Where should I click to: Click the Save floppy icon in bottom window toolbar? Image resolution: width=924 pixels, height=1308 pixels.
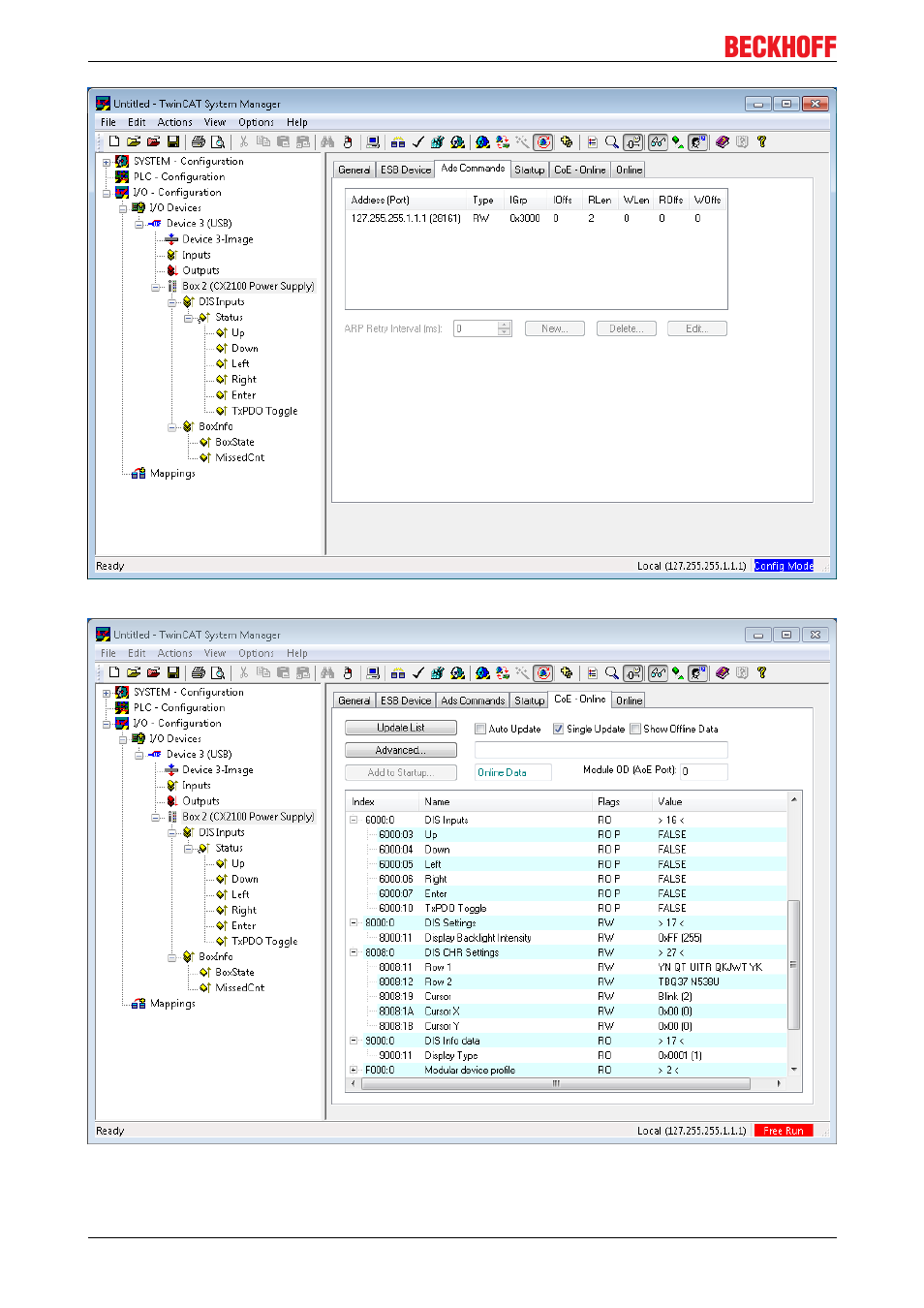173,672
